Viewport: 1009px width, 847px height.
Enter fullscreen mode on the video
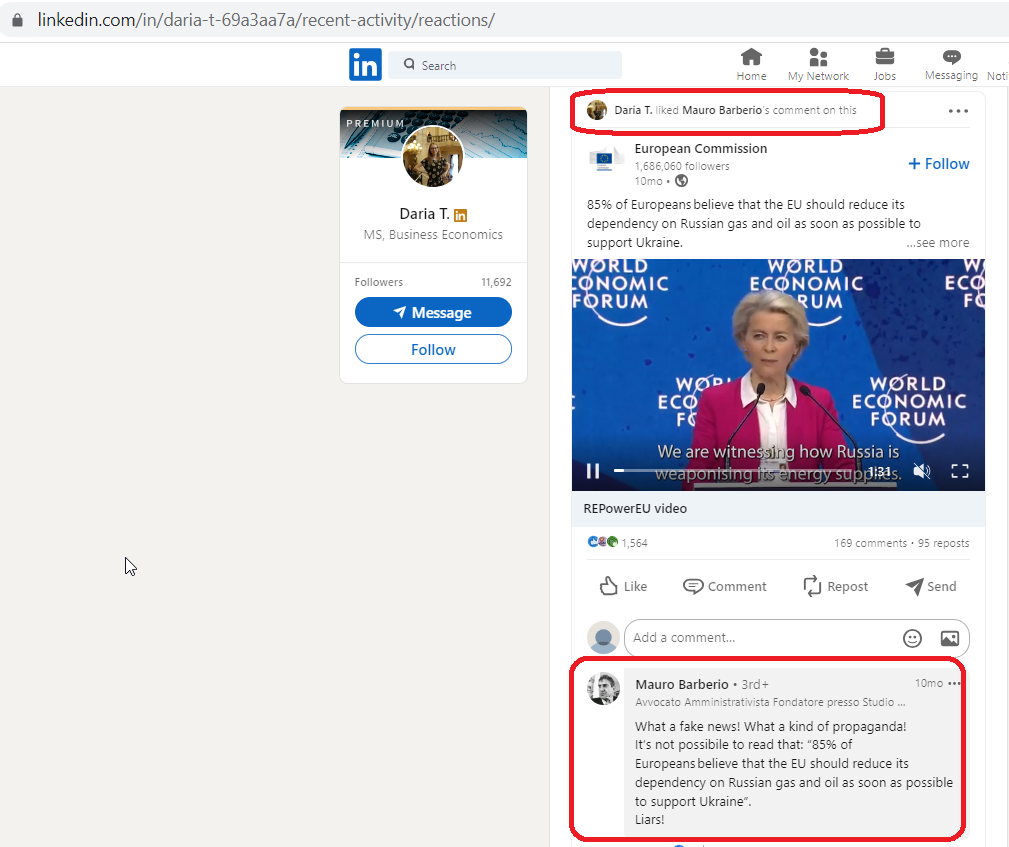tap(959, 471)
